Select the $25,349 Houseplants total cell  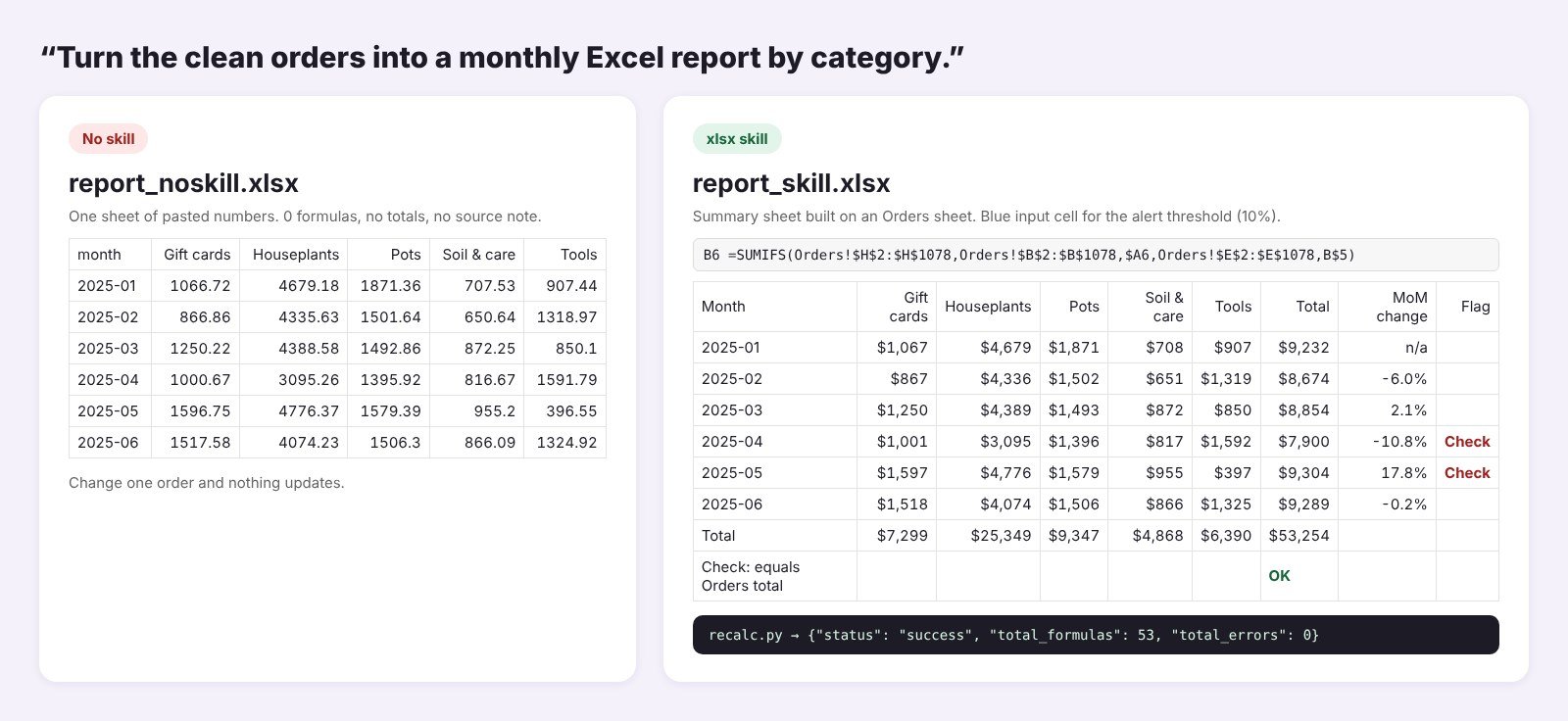(988, 536)
